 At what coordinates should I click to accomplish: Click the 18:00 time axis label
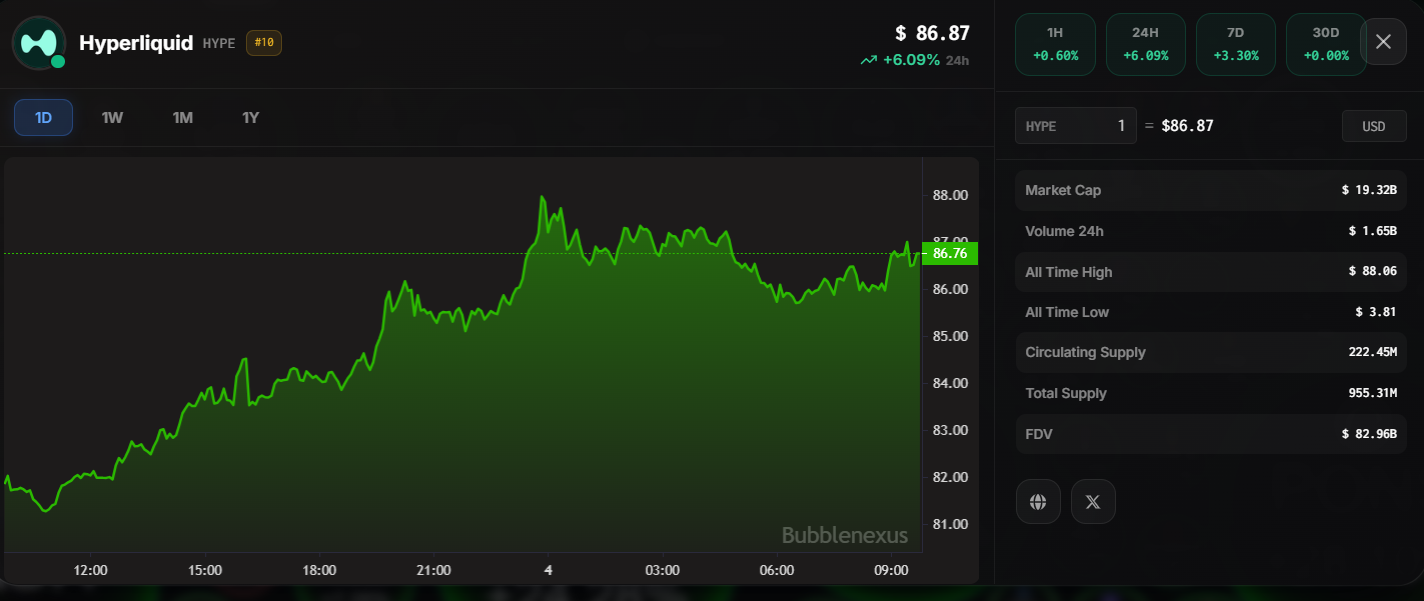(319, 570)
